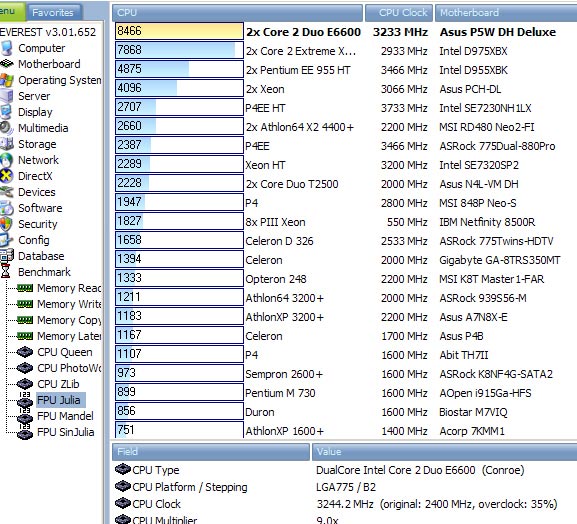The image size is (577, 524).
Task: Click the Memory Read RAM module icon
Action: (25, 288)
